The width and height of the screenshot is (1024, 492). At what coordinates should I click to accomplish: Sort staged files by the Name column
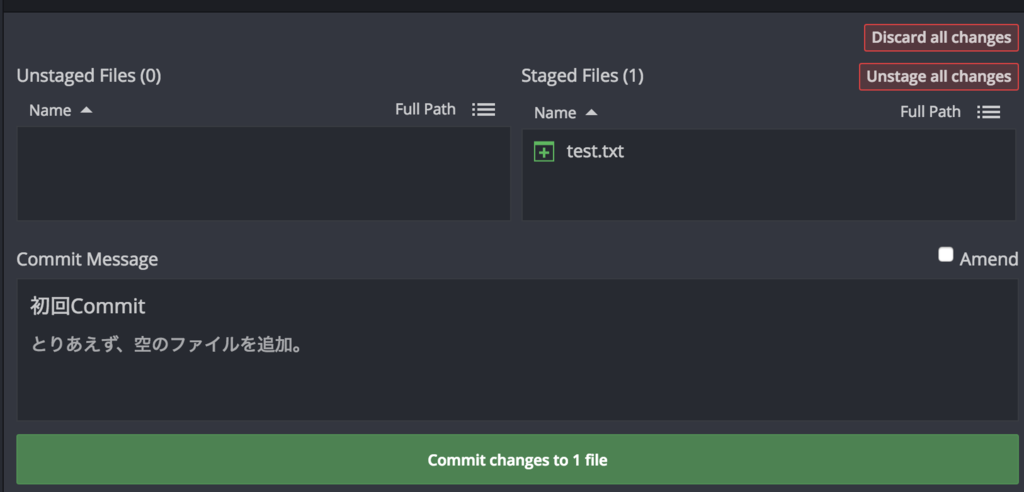click(555, 113)
